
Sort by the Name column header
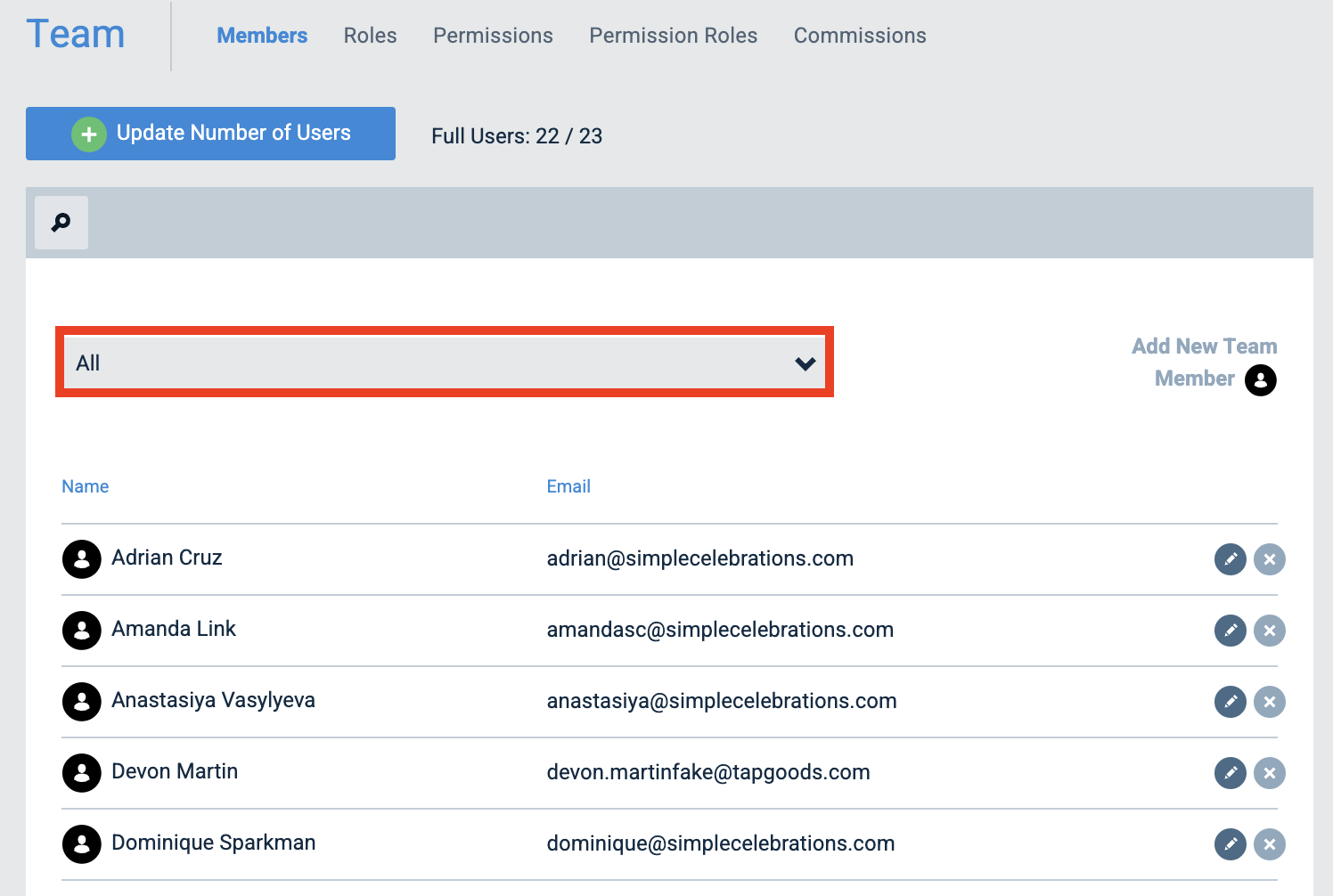[86, 486]
